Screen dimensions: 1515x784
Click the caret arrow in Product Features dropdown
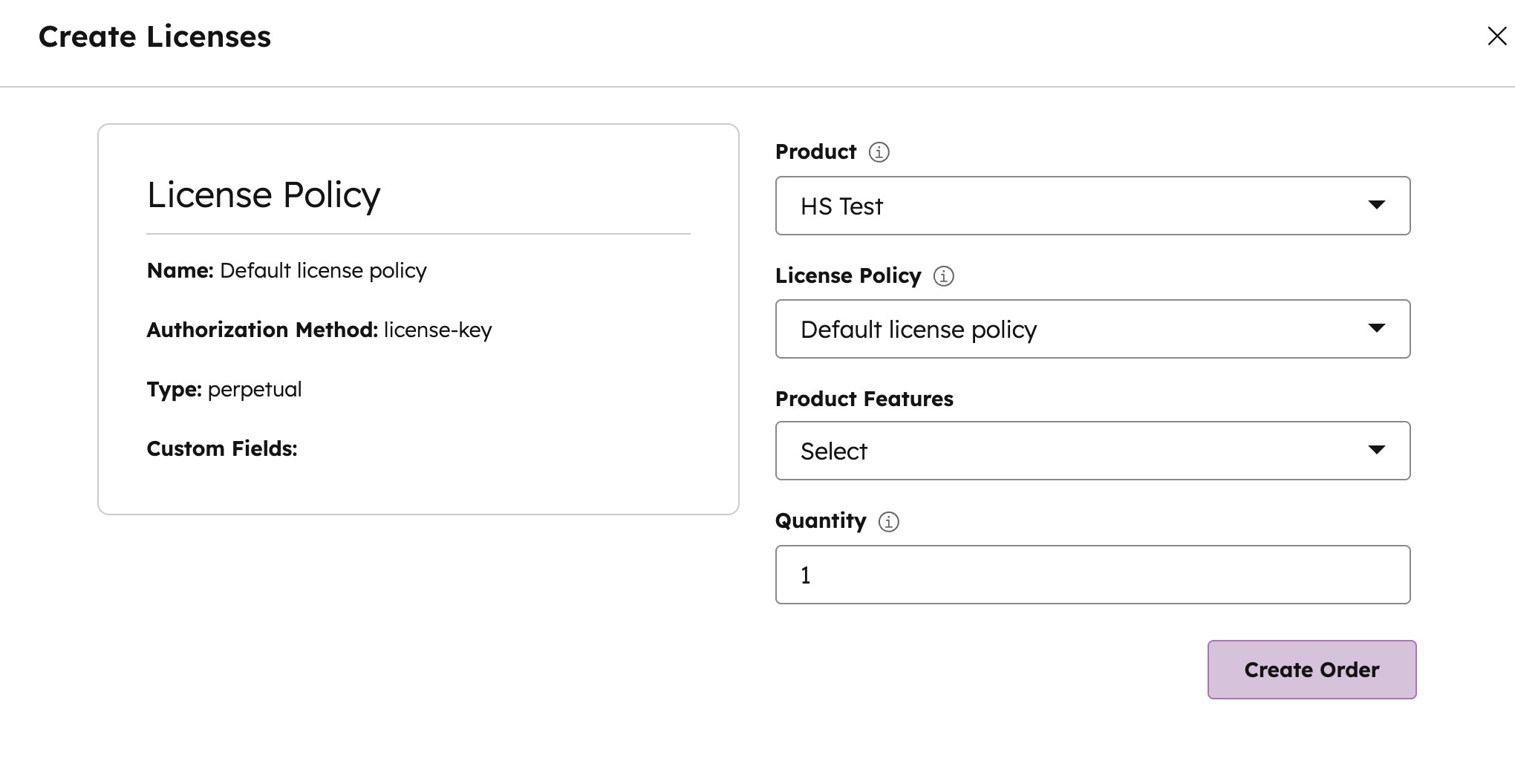coord(1376,450)
